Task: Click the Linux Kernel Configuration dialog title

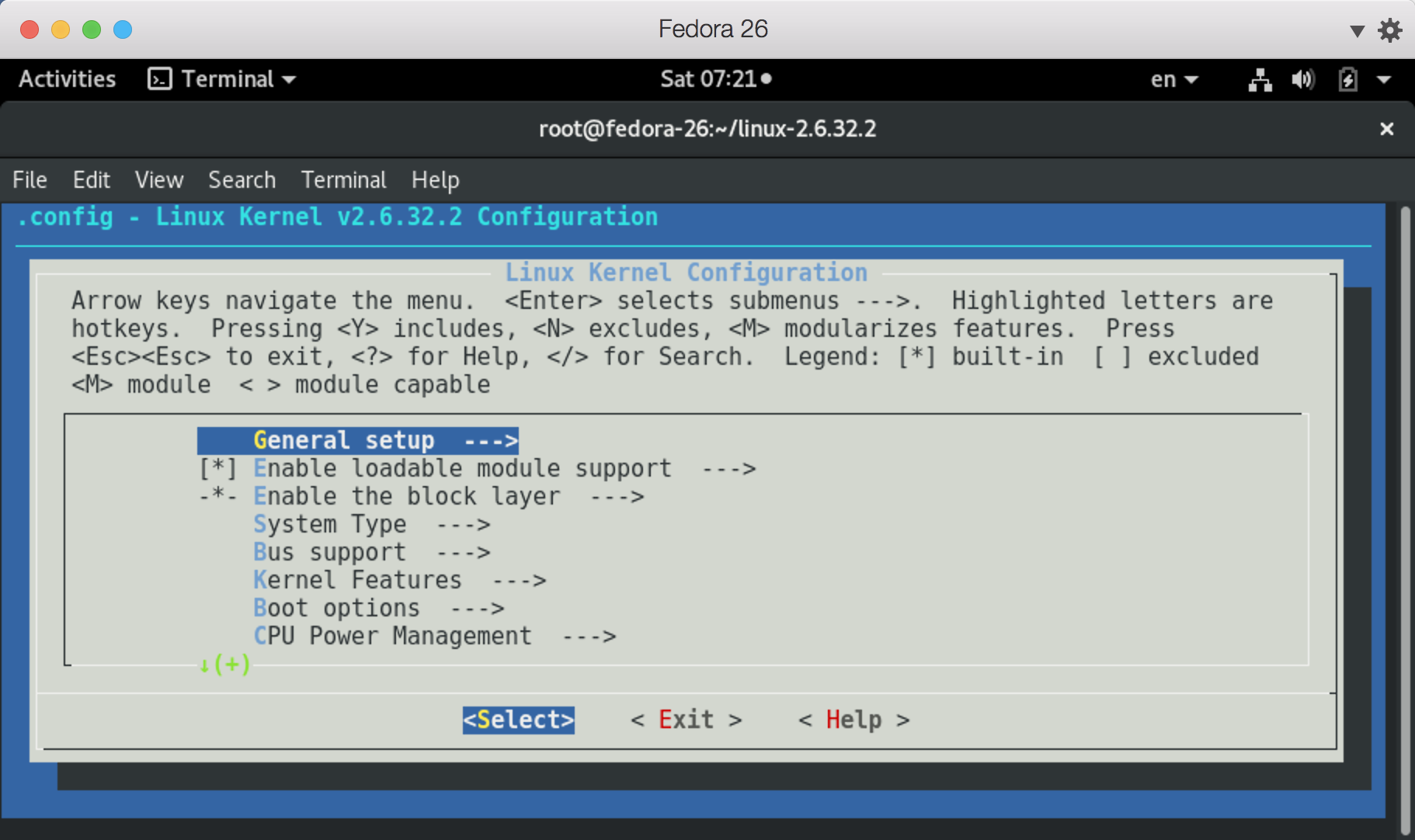Action: (686, 272)
